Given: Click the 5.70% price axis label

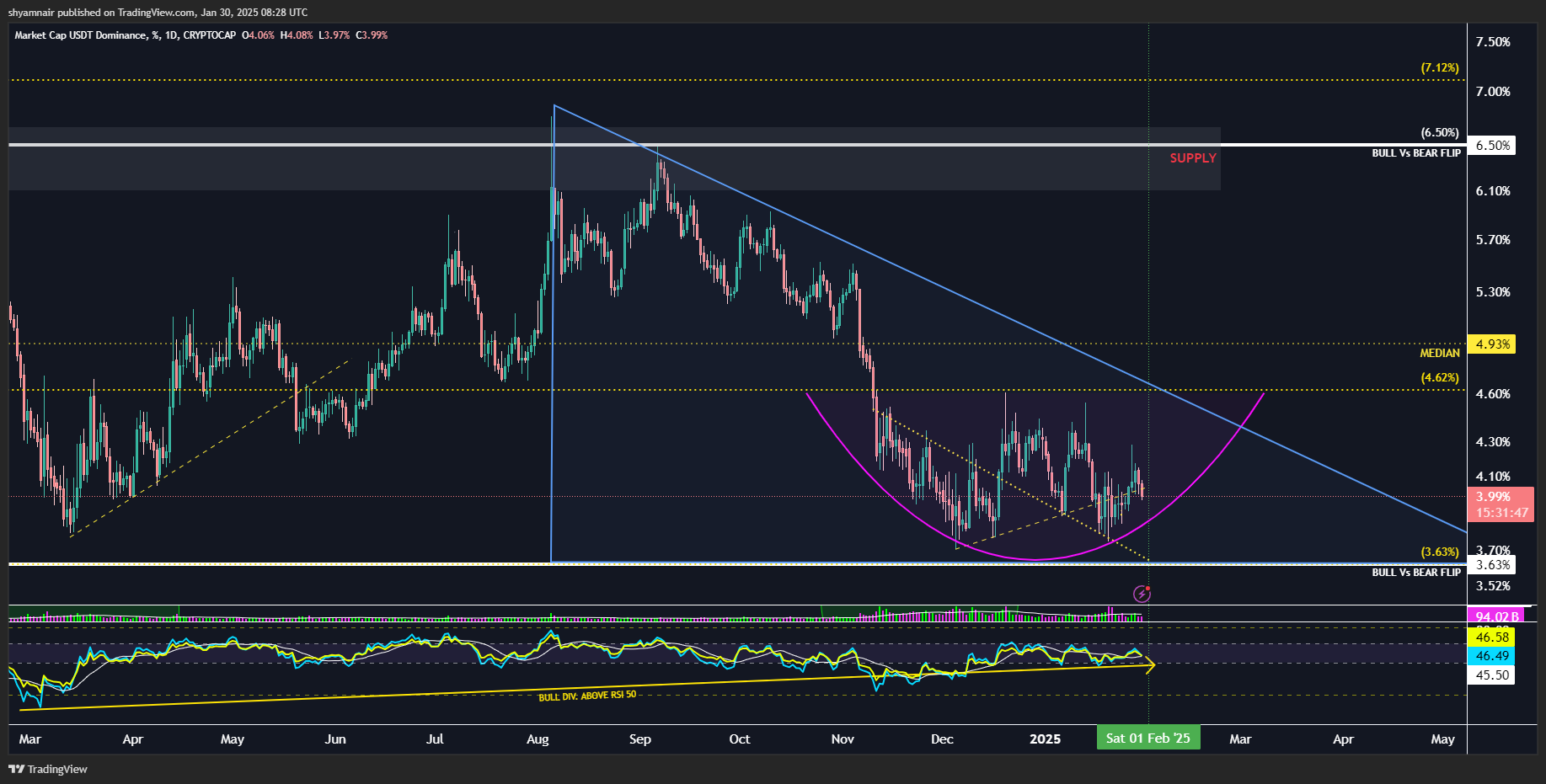Looking at the screenshot, I should pyautogui.click(x=1493, y=240).
